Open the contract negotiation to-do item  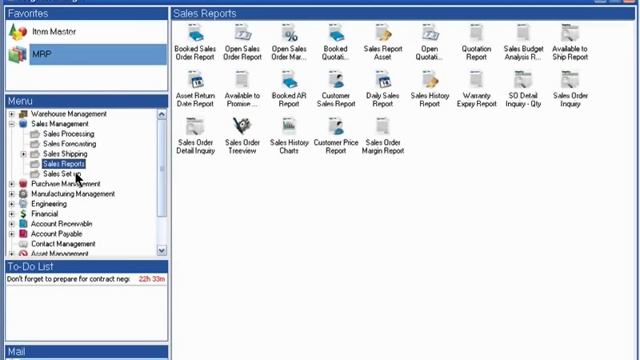[x=68, y=279]
